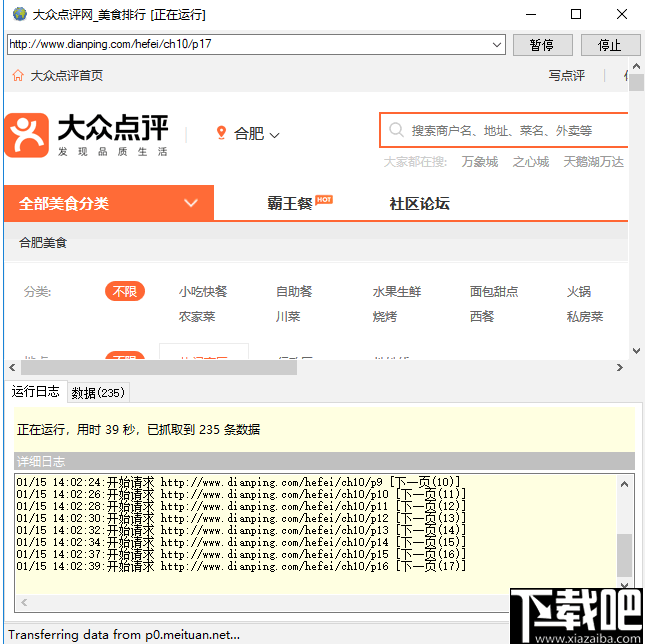Choose the 小吃快餐 category
This screenshot has height=644, width=645.
pos(203,292)
